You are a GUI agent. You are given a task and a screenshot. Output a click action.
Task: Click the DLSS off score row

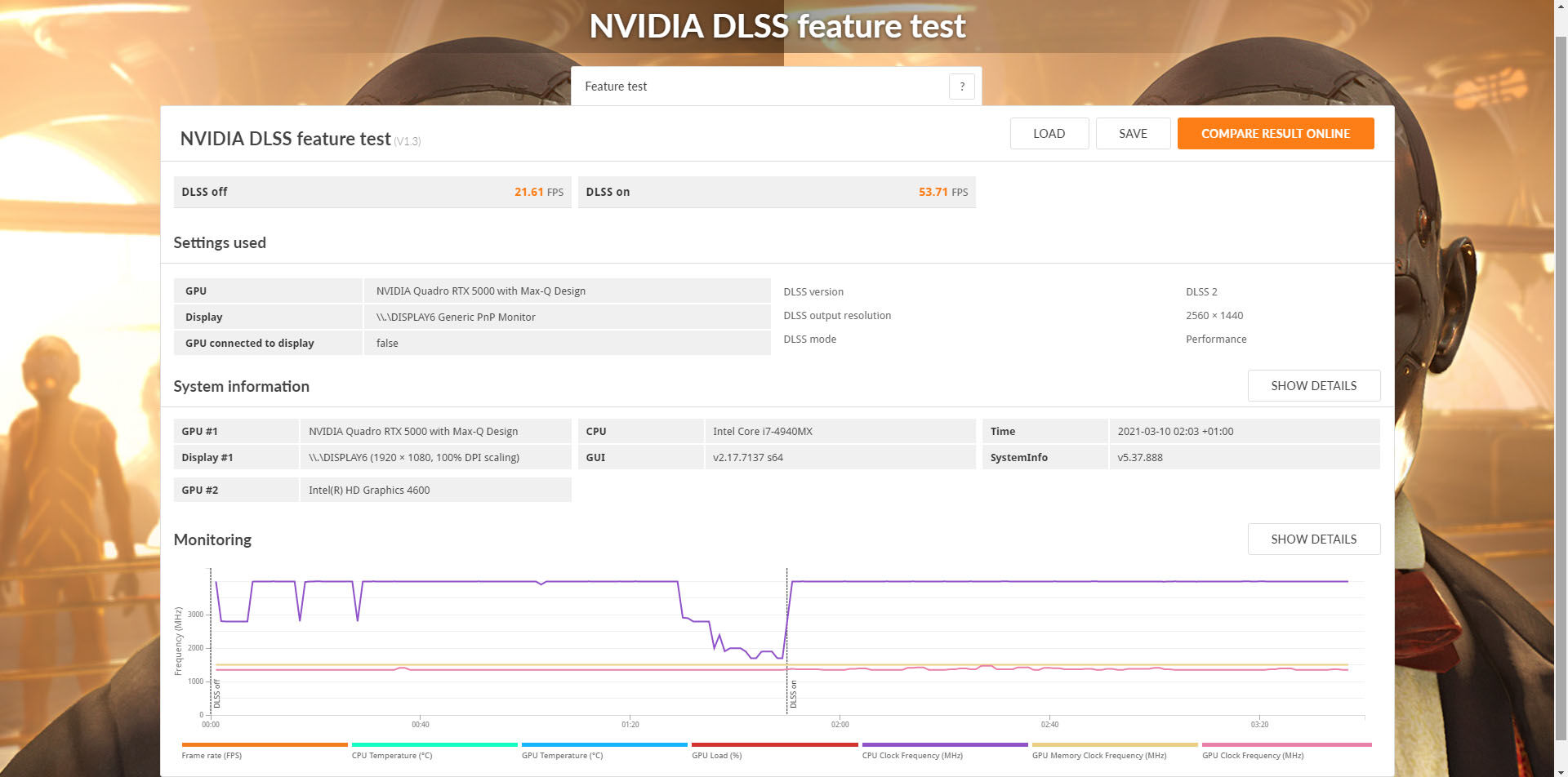372,193
